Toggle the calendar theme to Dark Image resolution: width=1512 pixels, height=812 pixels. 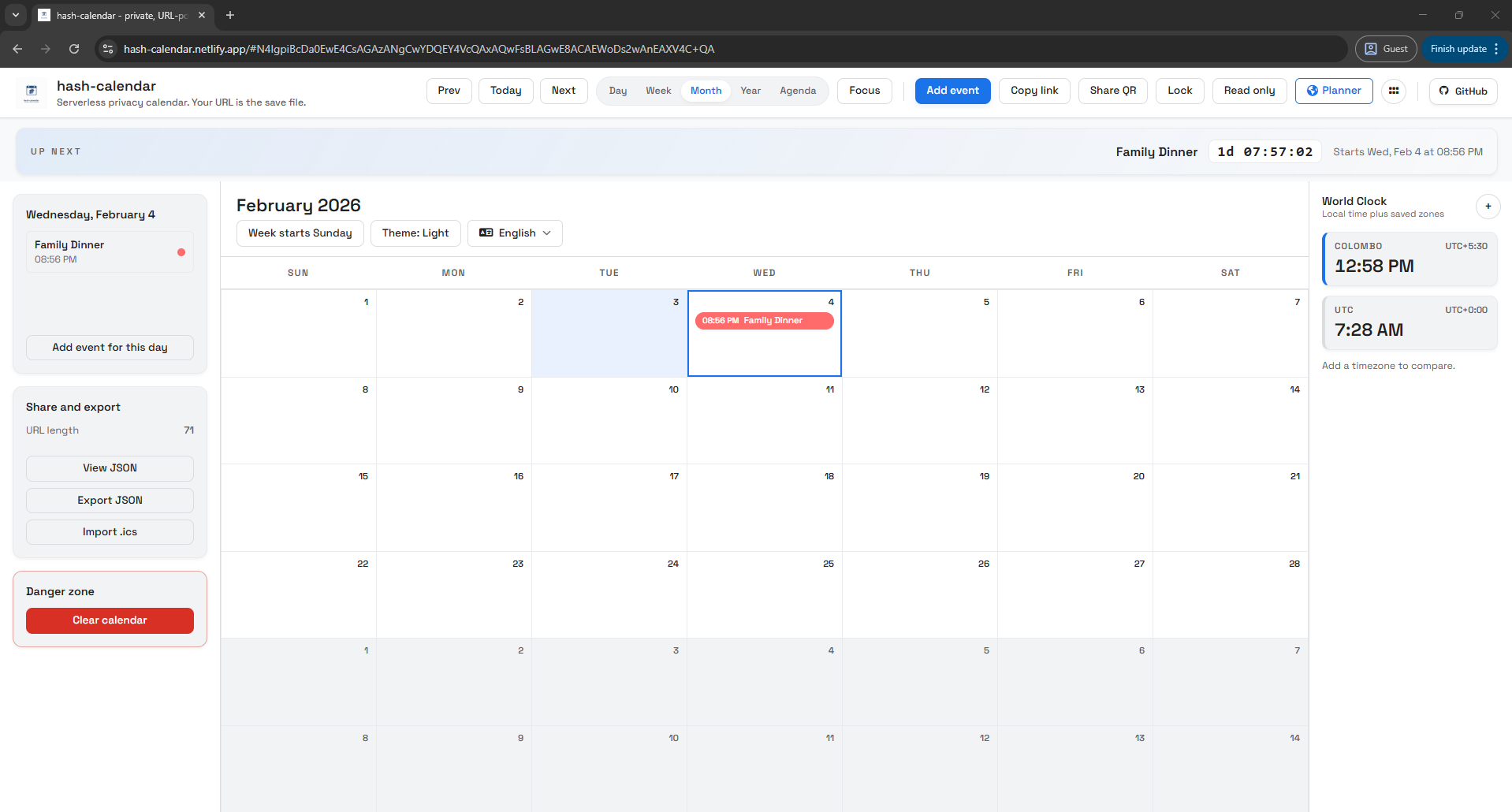[415, 233]
